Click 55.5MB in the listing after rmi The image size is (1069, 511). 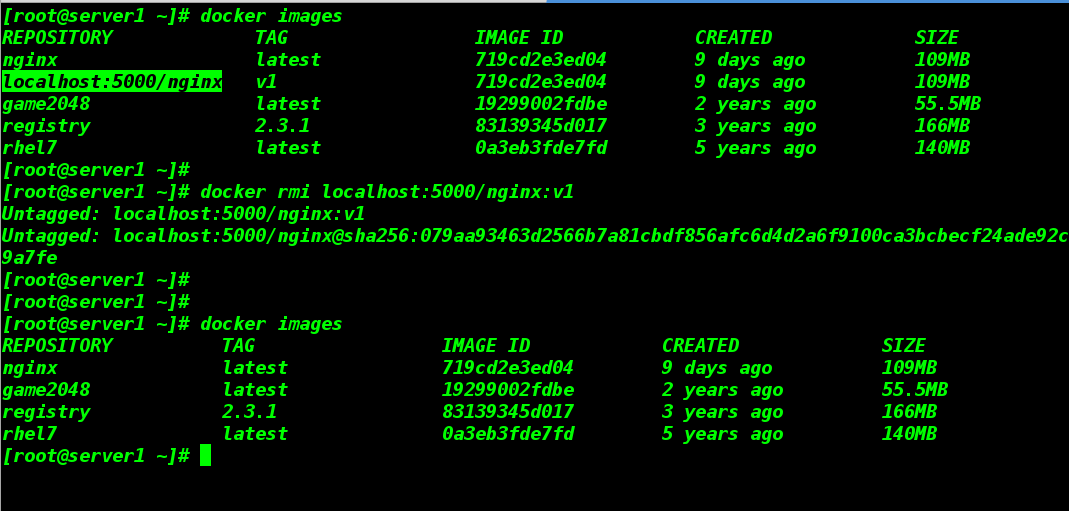915,390
